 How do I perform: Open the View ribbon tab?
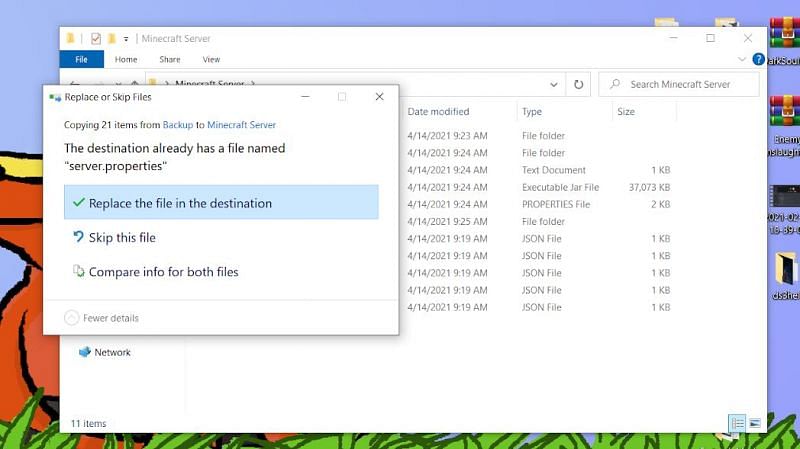point(211,60)
